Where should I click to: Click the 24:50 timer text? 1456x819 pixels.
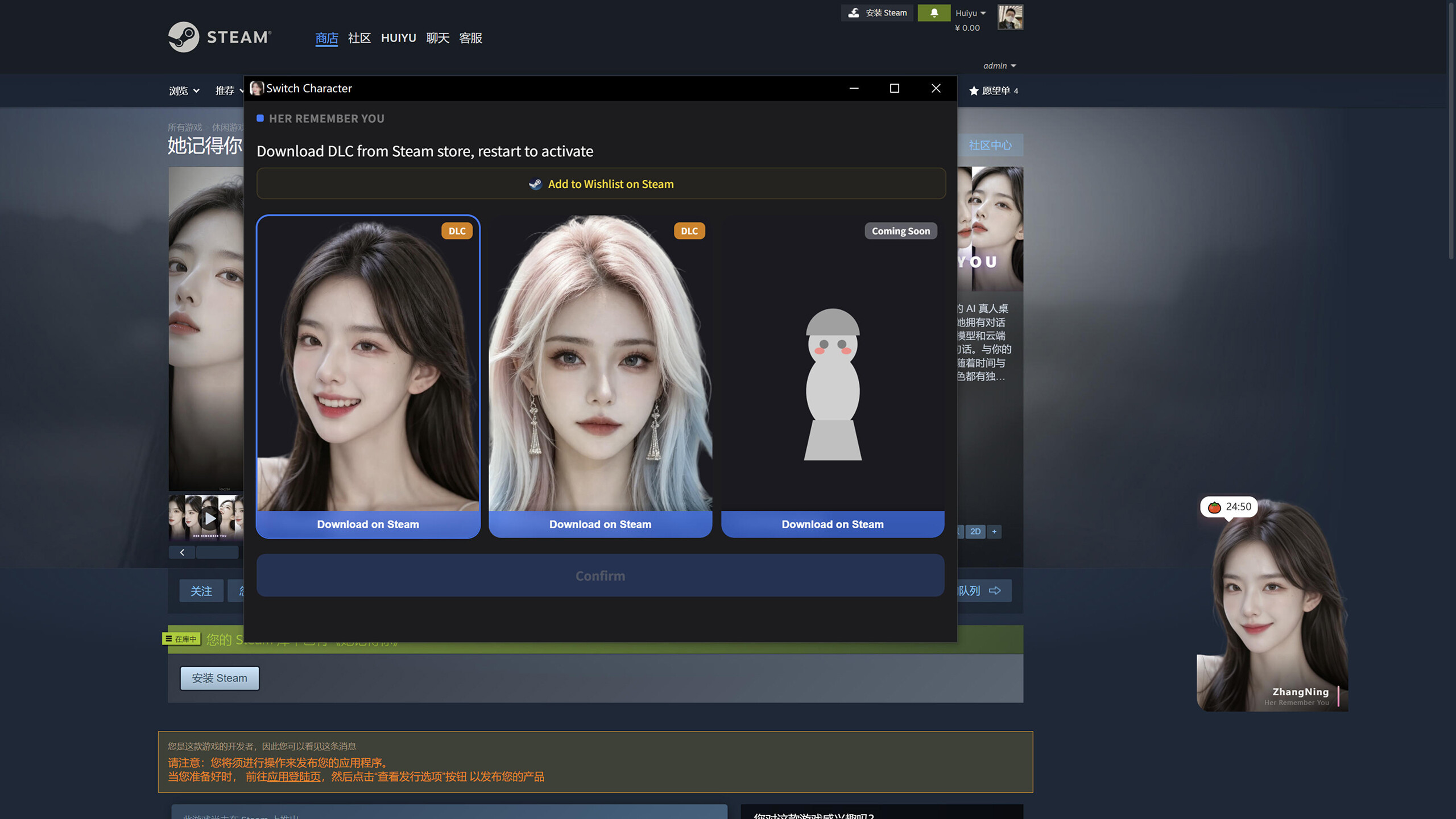click(1238, 507)
